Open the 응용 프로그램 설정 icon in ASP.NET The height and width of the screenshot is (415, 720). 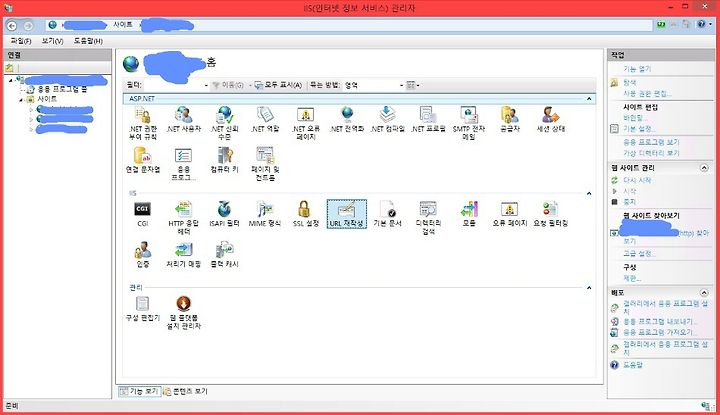184,163
